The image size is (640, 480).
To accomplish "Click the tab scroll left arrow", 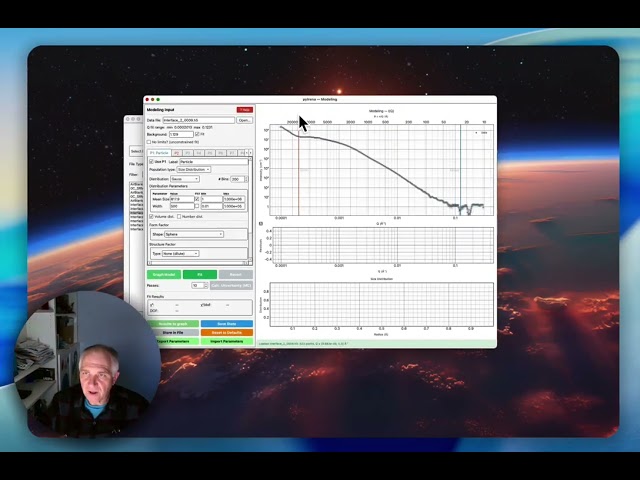I will point(247,153).
